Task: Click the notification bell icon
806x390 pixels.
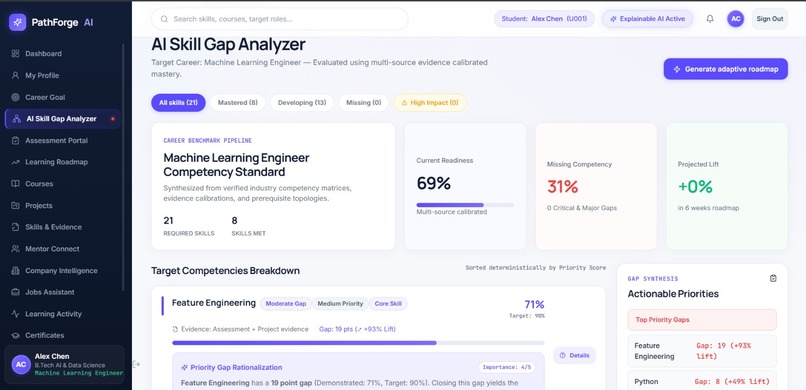Action: 710,19
